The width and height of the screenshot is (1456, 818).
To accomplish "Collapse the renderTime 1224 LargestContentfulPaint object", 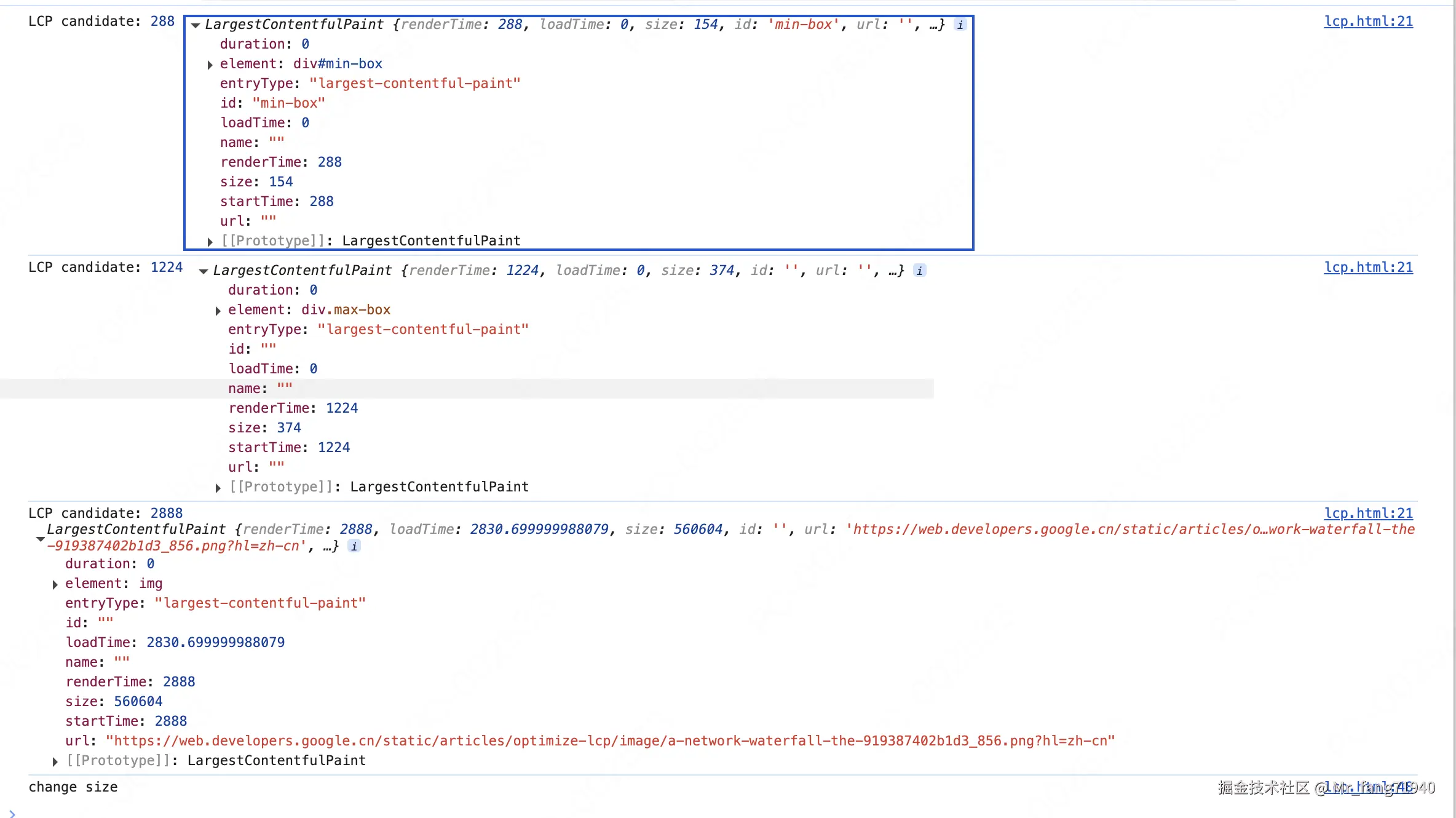I will (x=204, y=271).
